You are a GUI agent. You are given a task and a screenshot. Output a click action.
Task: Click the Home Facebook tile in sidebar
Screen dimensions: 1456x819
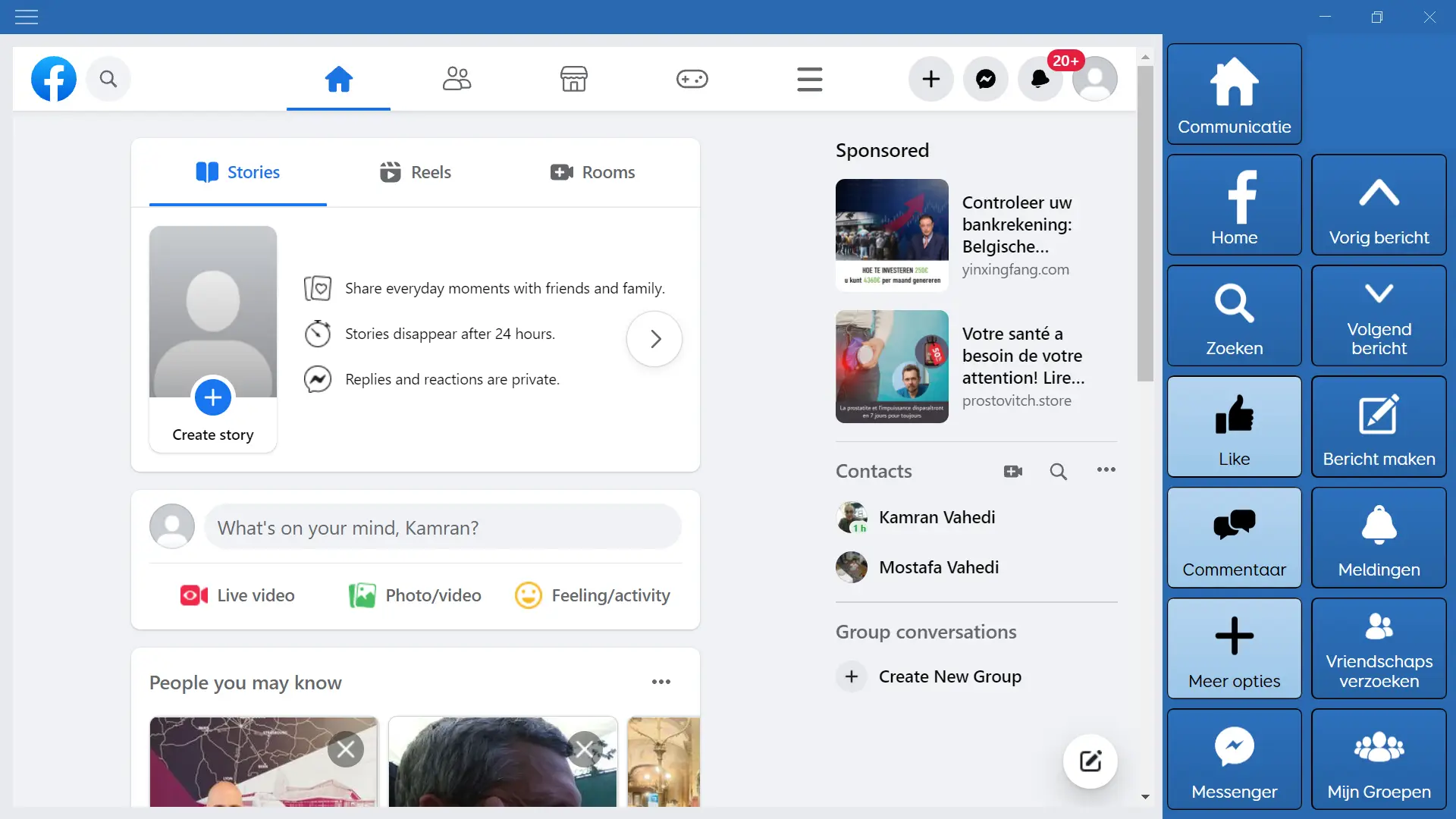coord(1235,205)
